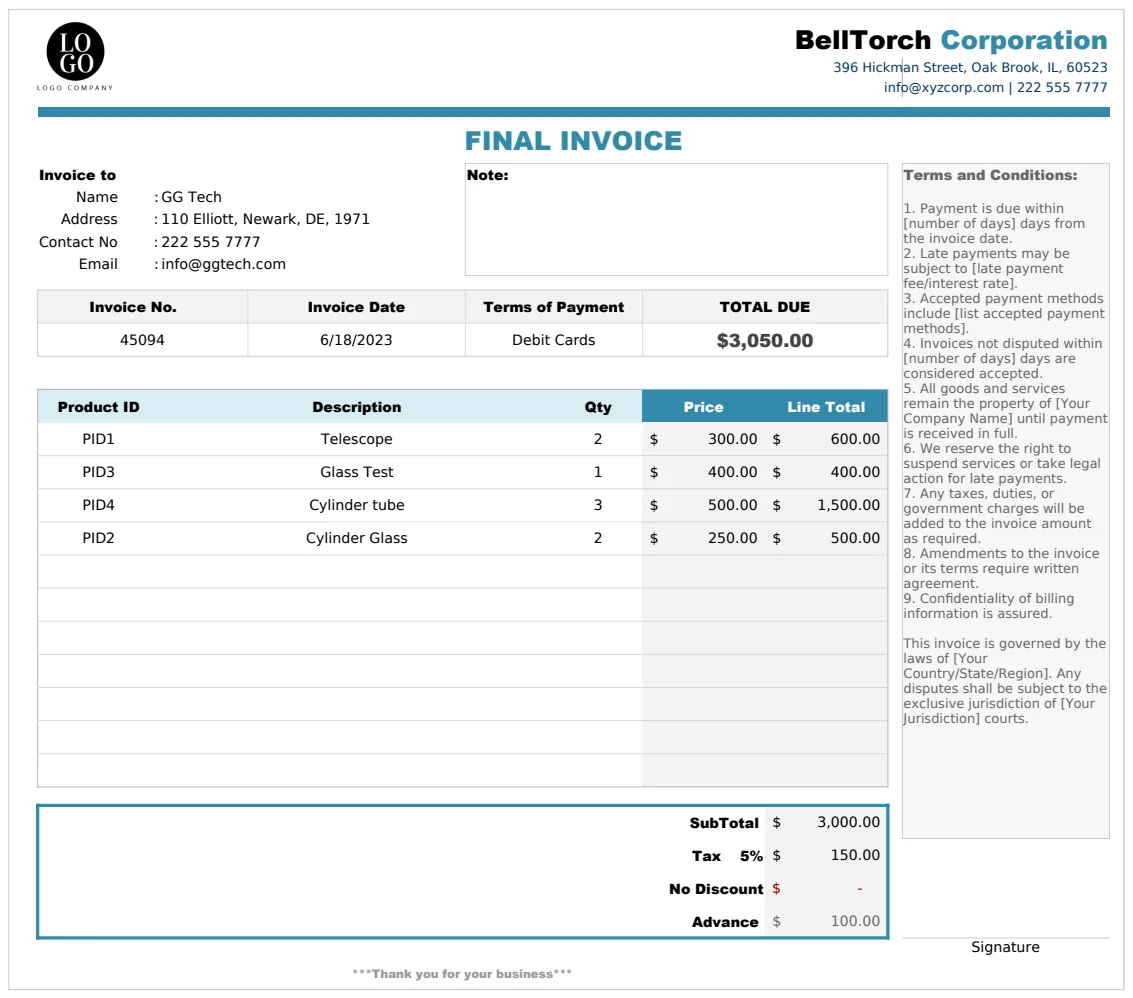This screenshot has height=998, width=1133.
Task: Click the email 'info@xyzcorp.com | 222 555 7777'
Action: 995,87
